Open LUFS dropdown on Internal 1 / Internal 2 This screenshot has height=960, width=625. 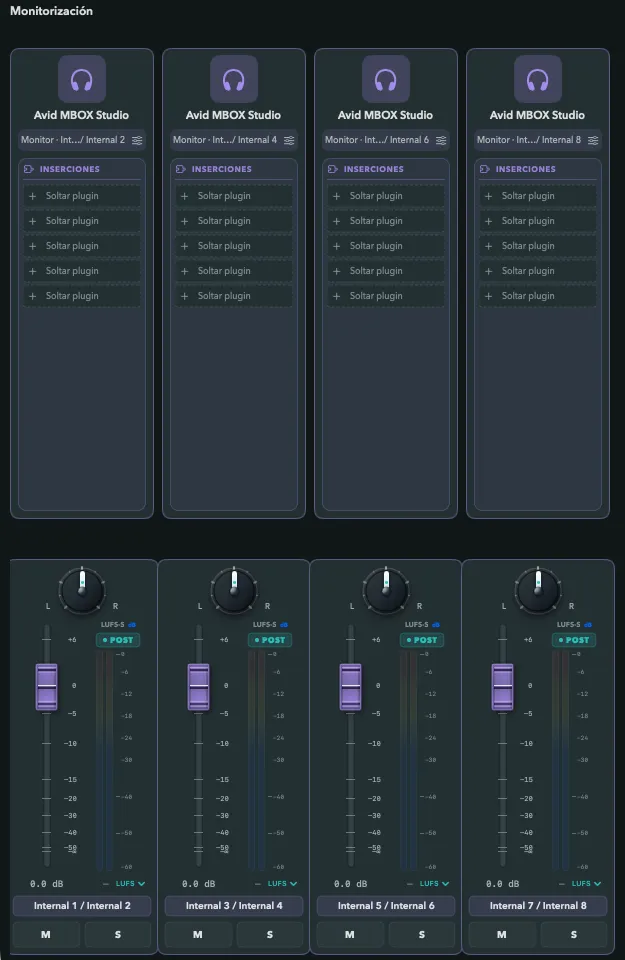[x=130, y=883]
